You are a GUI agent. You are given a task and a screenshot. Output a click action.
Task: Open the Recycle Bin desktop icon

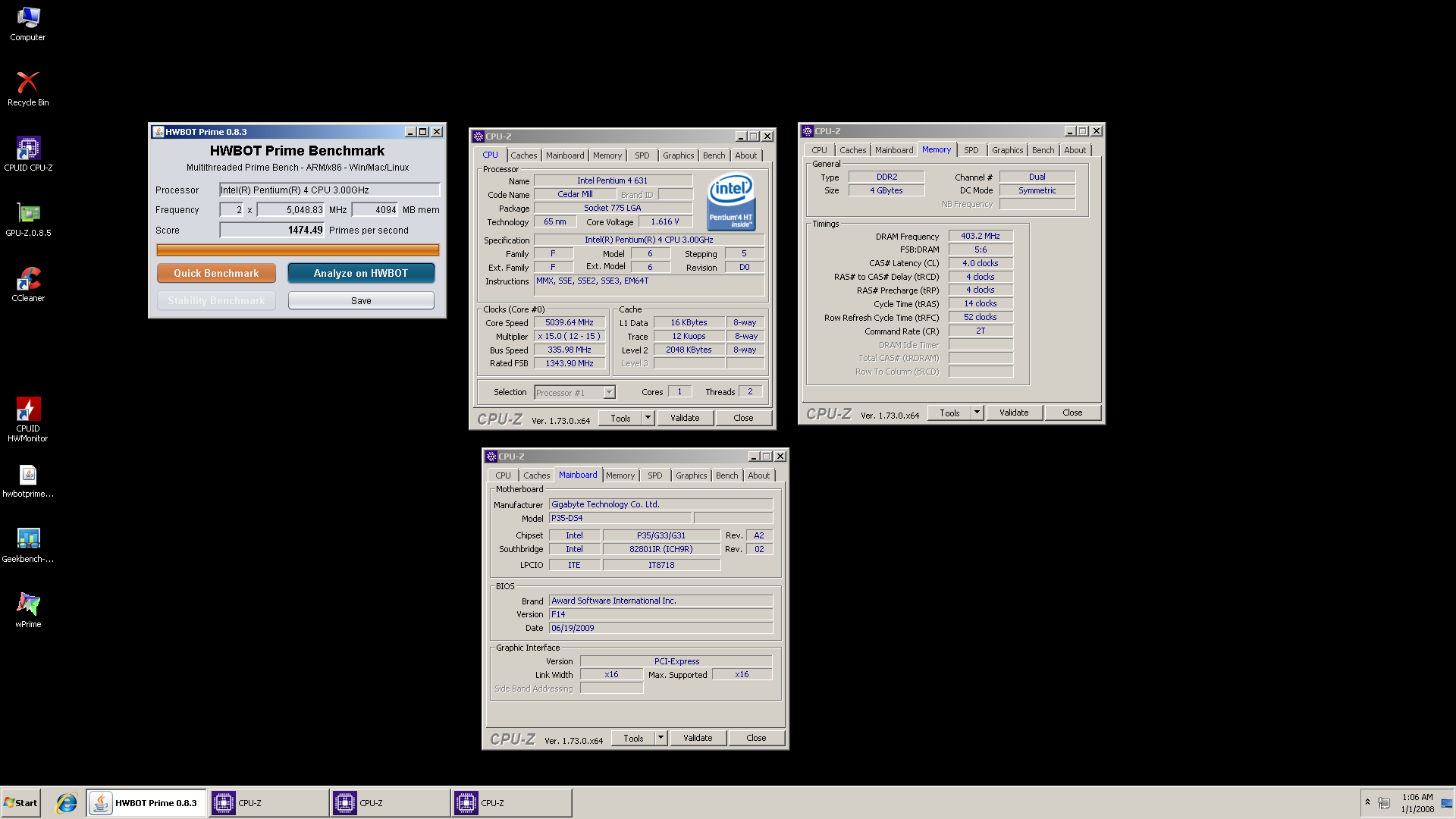[x=28, y=89]
